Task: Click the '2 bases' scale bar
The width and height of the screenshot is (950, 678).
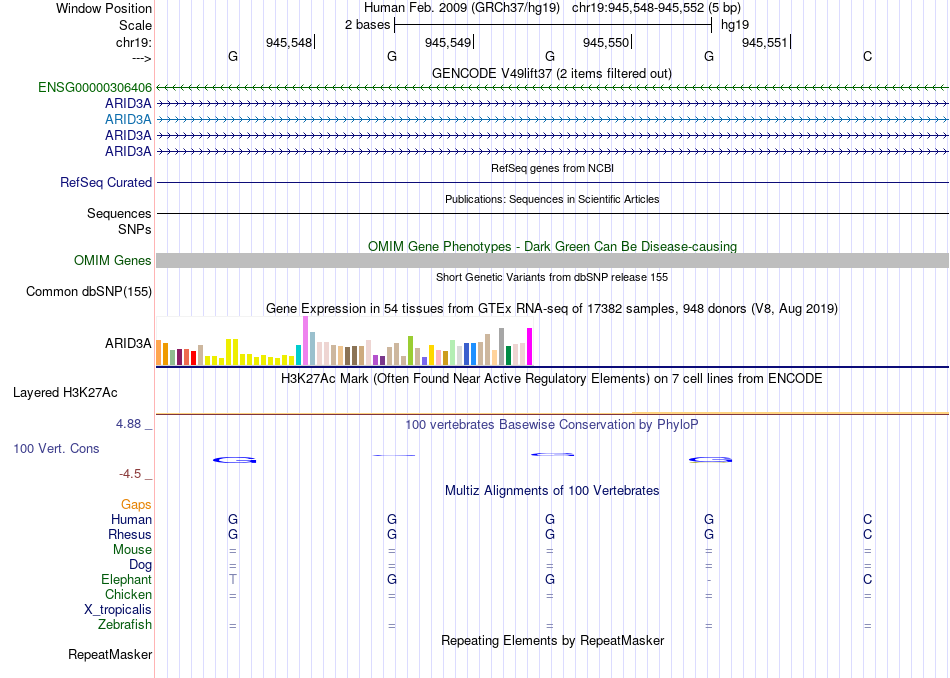Action: click(553, 25)
